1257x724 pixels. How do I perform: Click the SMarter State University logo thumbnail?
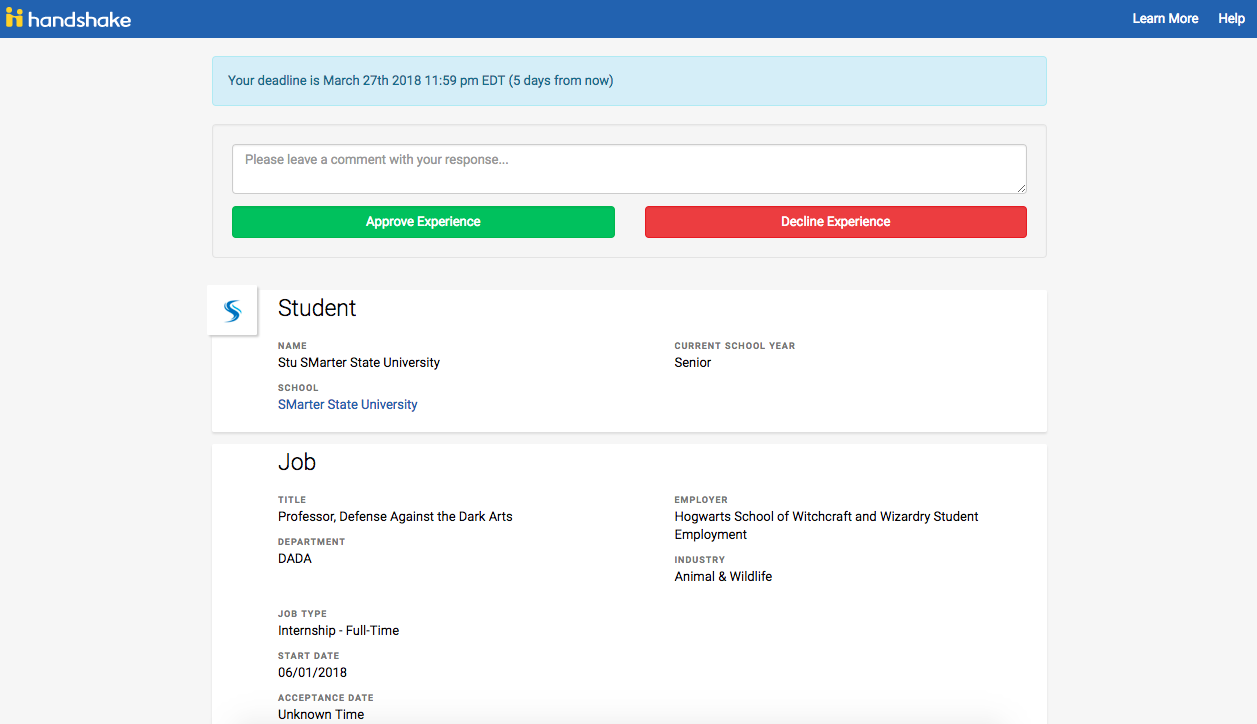click(232, 311)
